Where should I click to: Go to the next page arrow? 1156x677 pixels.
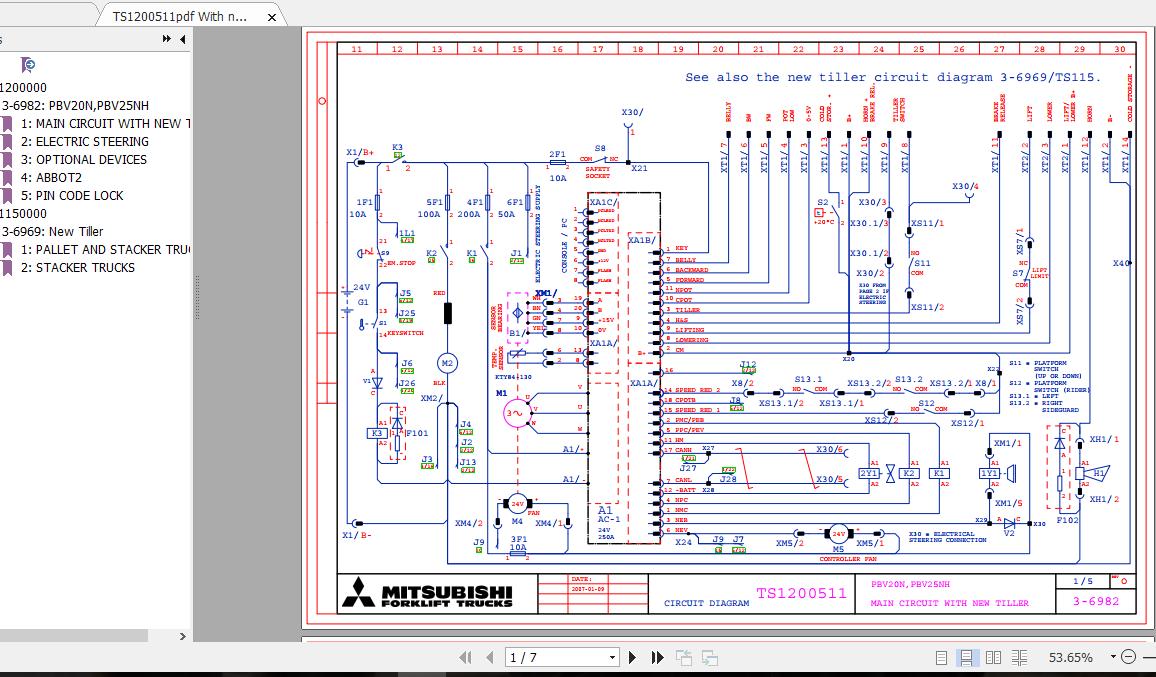(633, 657)
